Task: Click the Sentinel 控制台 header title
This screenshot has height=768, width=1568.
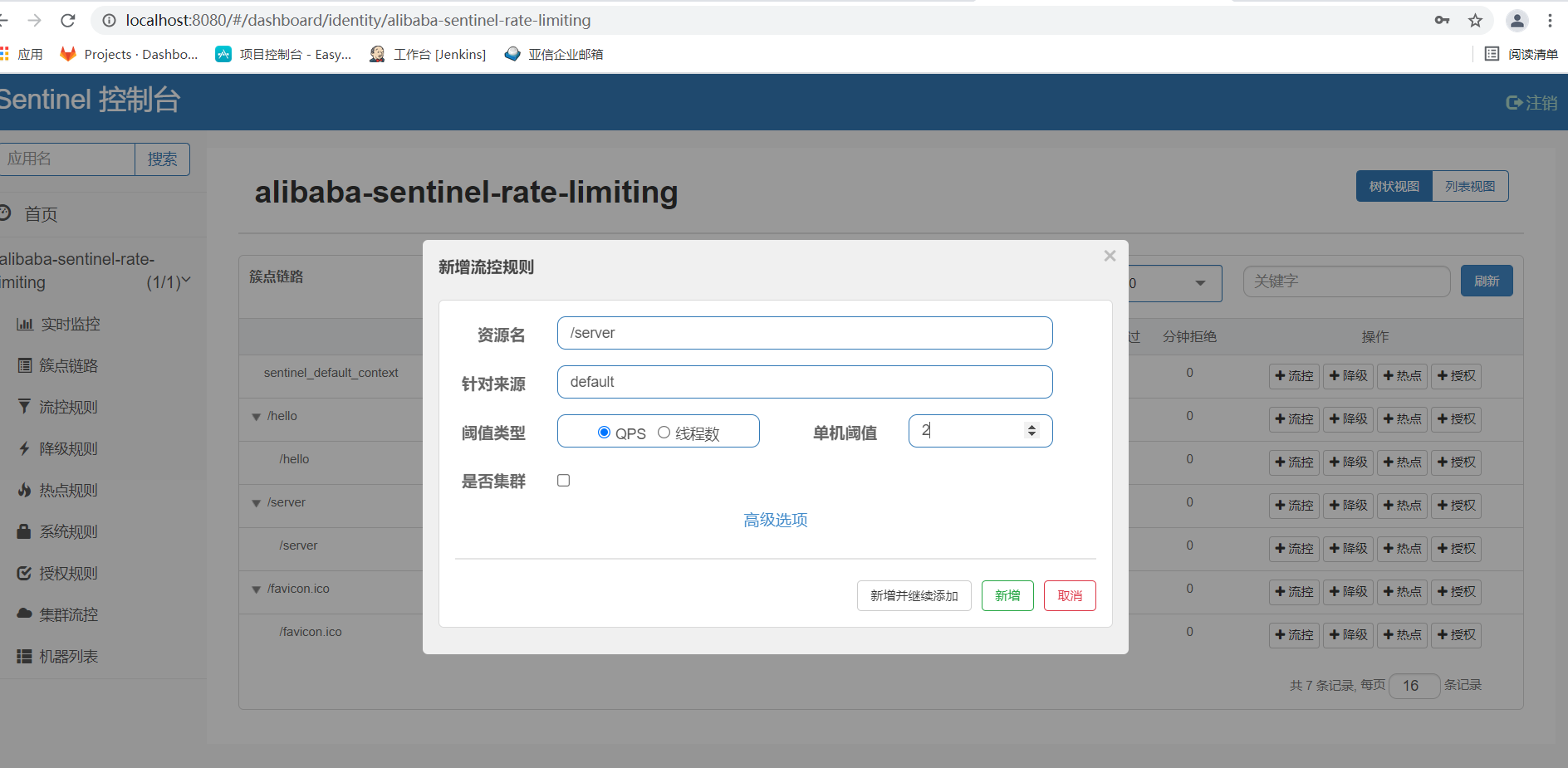Action: [90, 100]
